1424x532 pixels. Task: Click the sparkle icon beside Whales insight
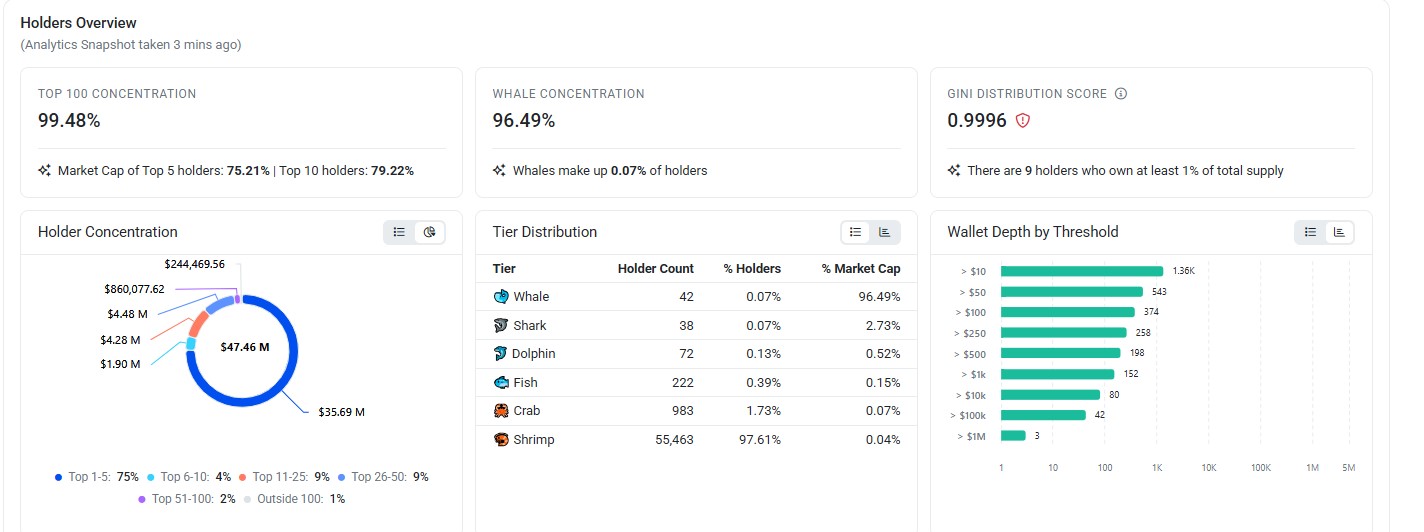click(x=500, y=171)
